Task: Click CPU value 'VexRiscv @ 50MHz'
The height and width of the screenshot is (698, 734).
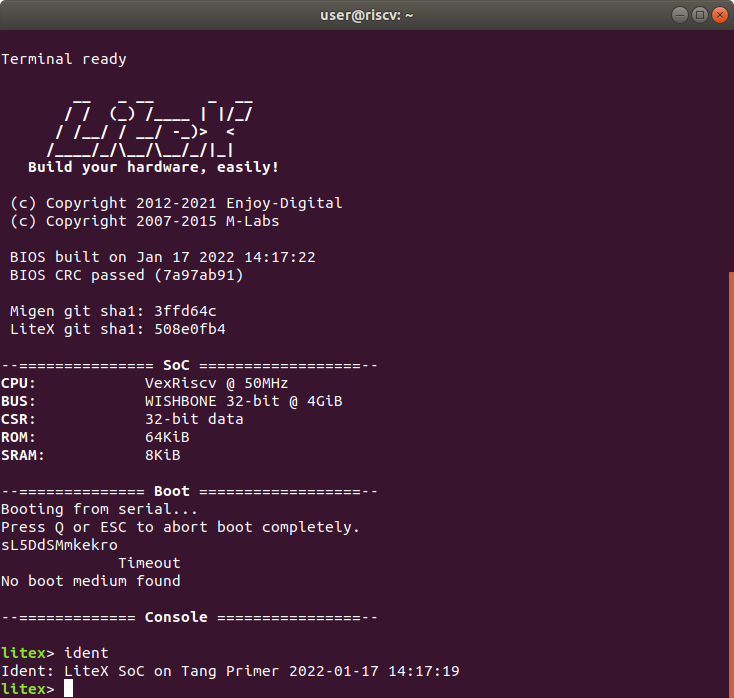Action: tap(216, 383)
